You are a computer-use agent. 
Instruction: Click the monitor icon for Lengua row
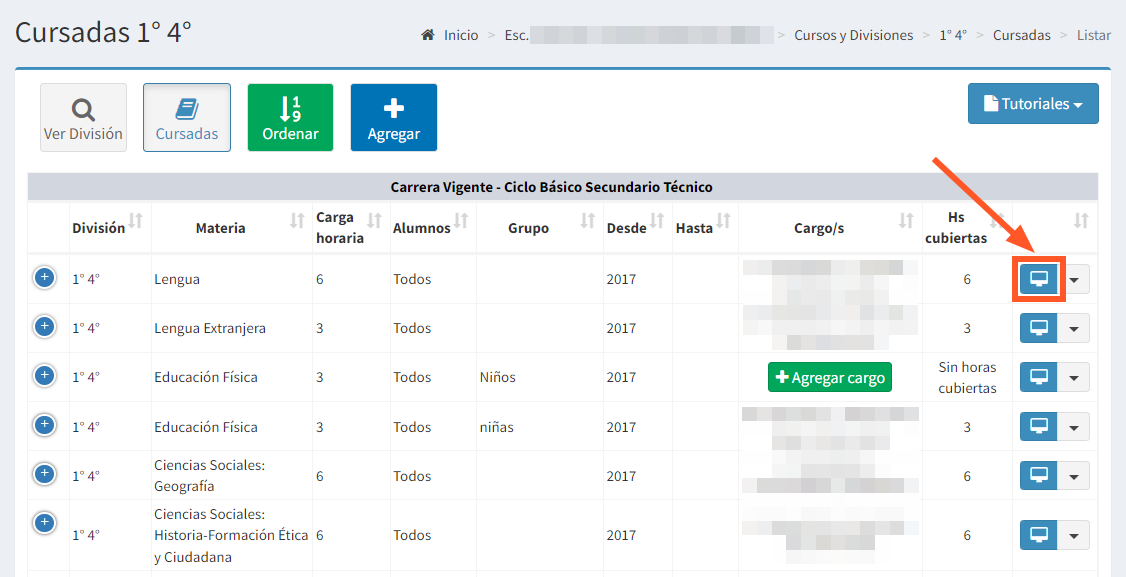pyautogui.click(x=1038, y=279)
